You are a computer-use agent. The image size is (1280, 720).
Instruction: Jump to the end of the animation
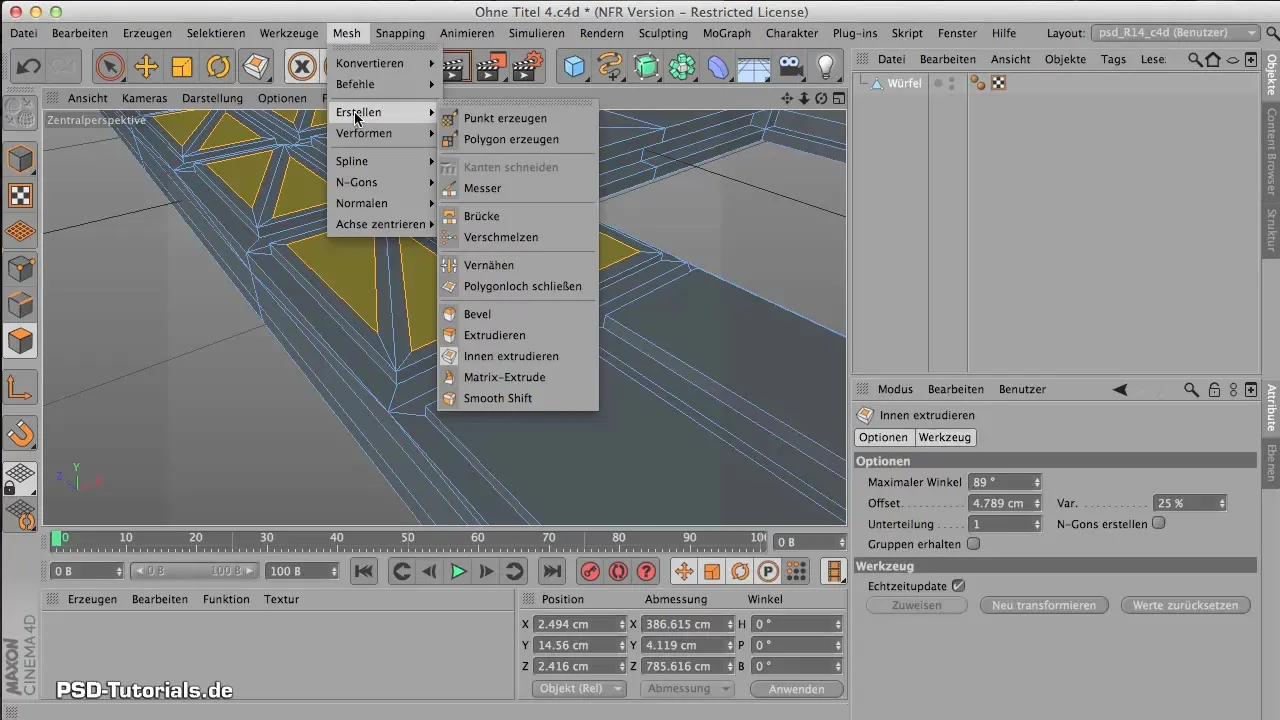pyautogui.click(x=551, y=571)
